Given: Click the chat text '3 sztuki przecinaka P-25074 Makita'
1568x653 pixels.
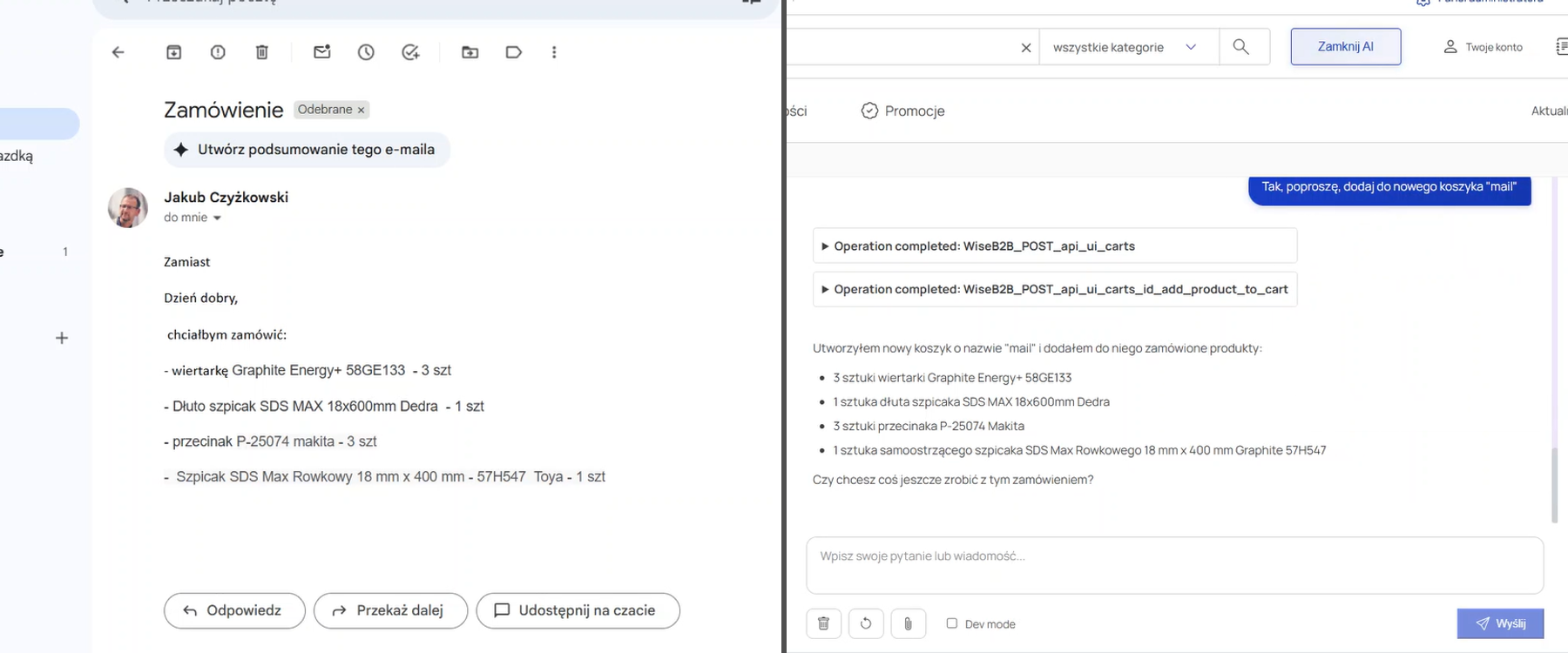Looking at the screenshot, I should tap(929, 426).
